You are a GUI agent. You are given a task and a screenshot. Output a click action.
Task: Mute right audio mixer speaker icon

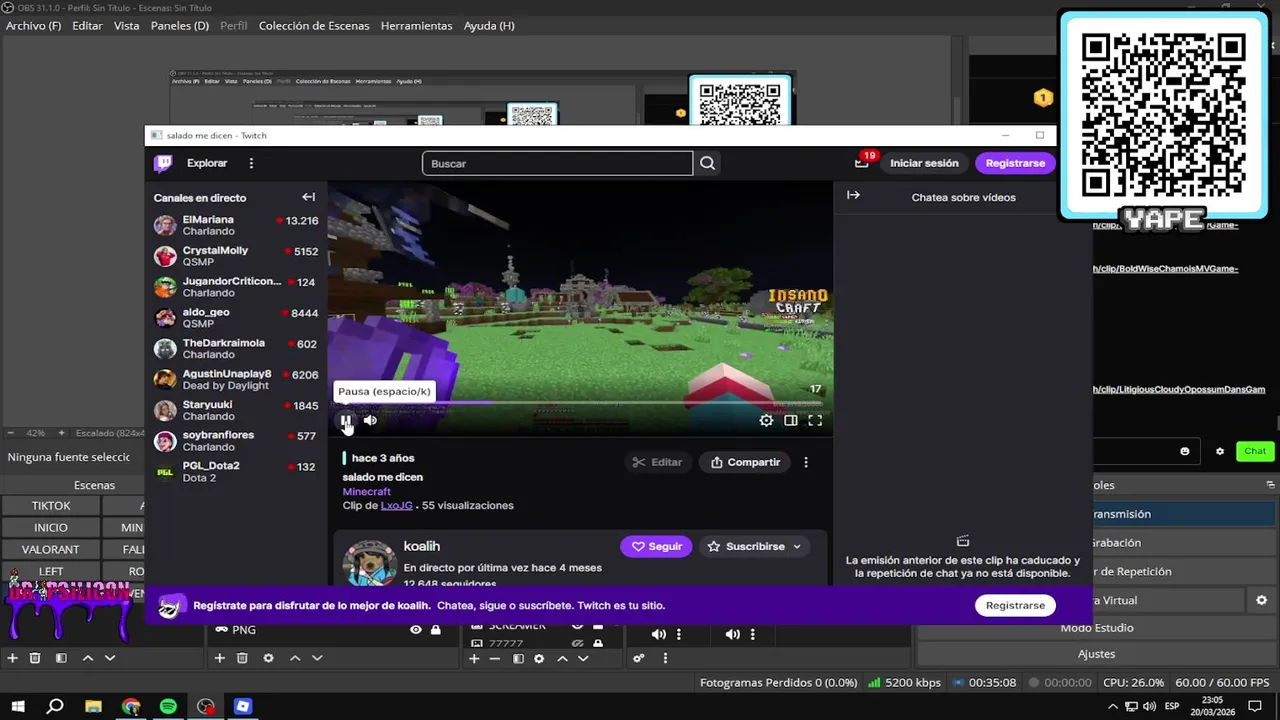point(733,634)
